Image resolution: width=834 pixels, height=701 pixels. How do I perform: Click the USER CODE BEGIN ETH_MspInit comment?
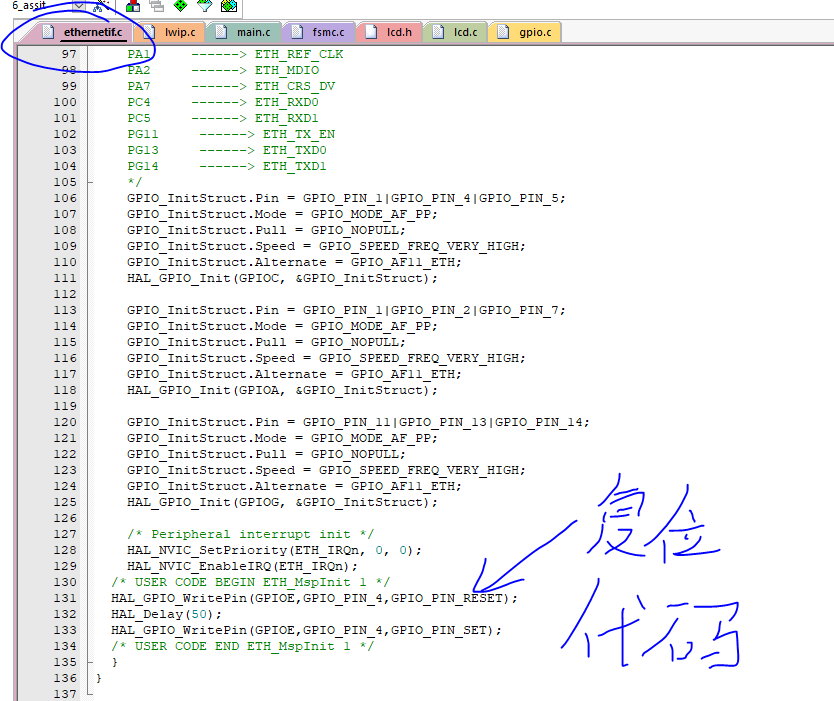pyautogui.click(x=250, y=582)
